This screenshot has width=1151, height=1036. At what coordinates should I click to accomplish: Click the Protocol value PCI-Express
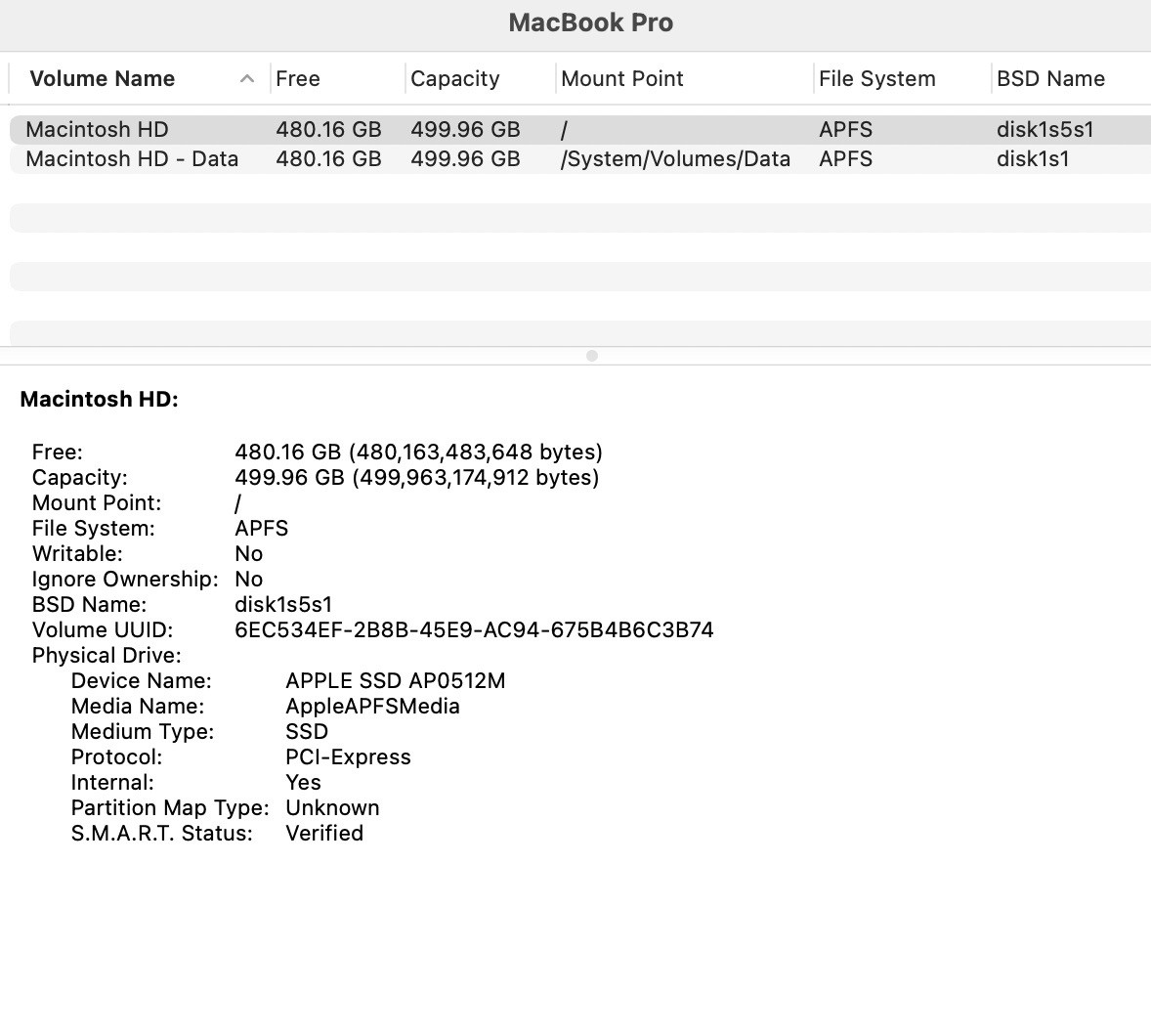tap(348, 757)
